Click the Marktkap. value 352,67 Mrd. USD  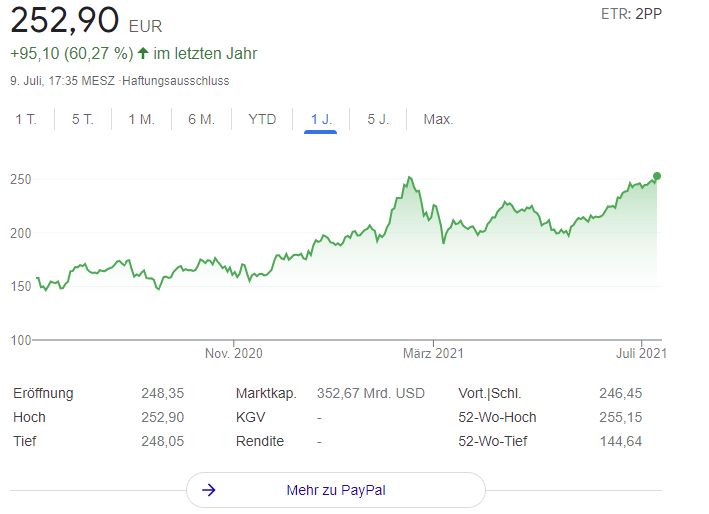pyautogui.click(x=371, y=393)
